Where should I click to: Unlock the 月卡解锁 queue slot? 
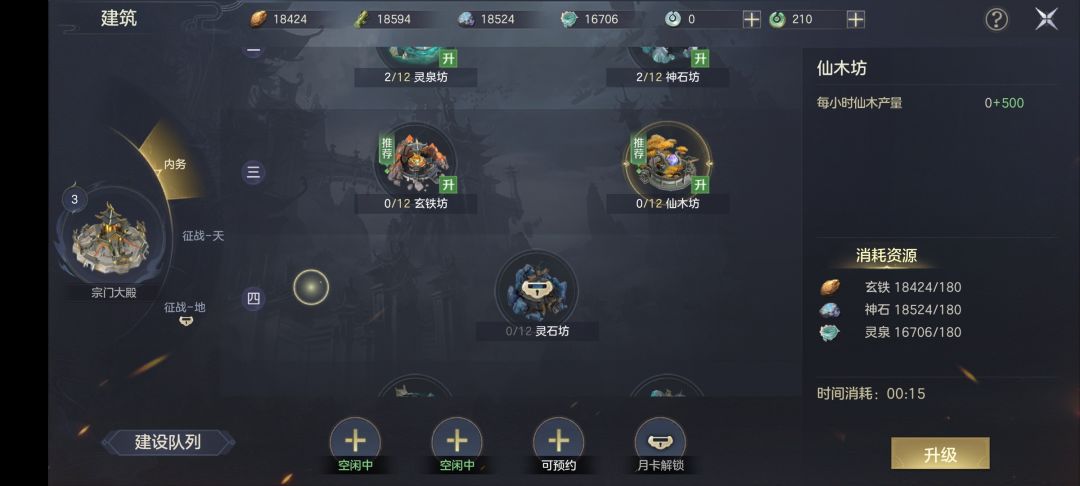660,445
